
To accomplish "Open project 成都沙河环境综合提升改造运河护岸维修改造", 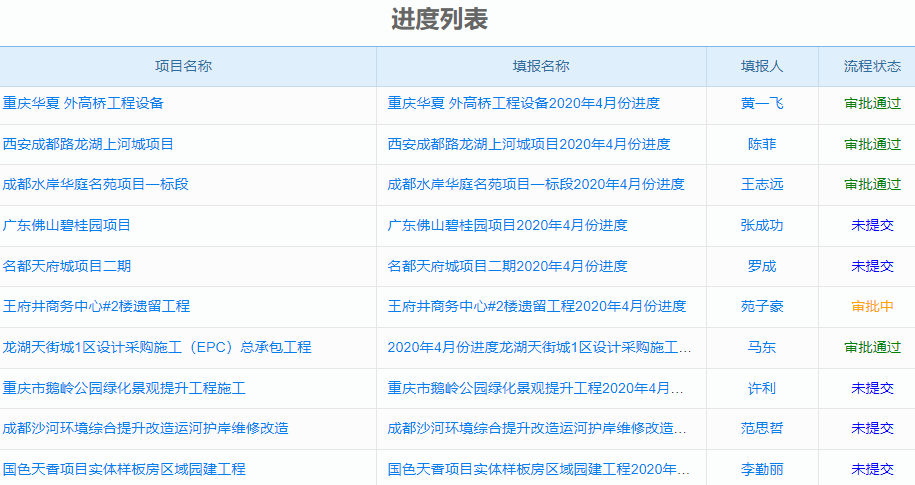I will 145,428.
